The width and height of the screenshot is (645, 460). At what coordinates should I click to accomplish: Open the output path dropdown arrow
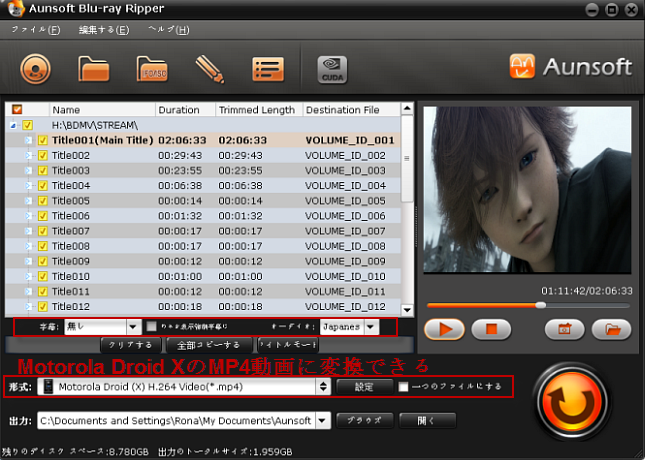click(x=323, y=421)
